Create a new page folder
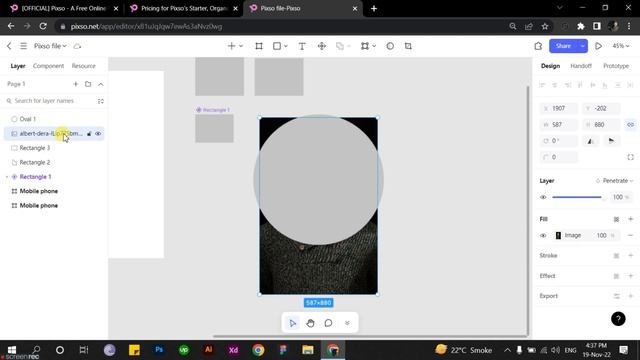 click(88, 84)
